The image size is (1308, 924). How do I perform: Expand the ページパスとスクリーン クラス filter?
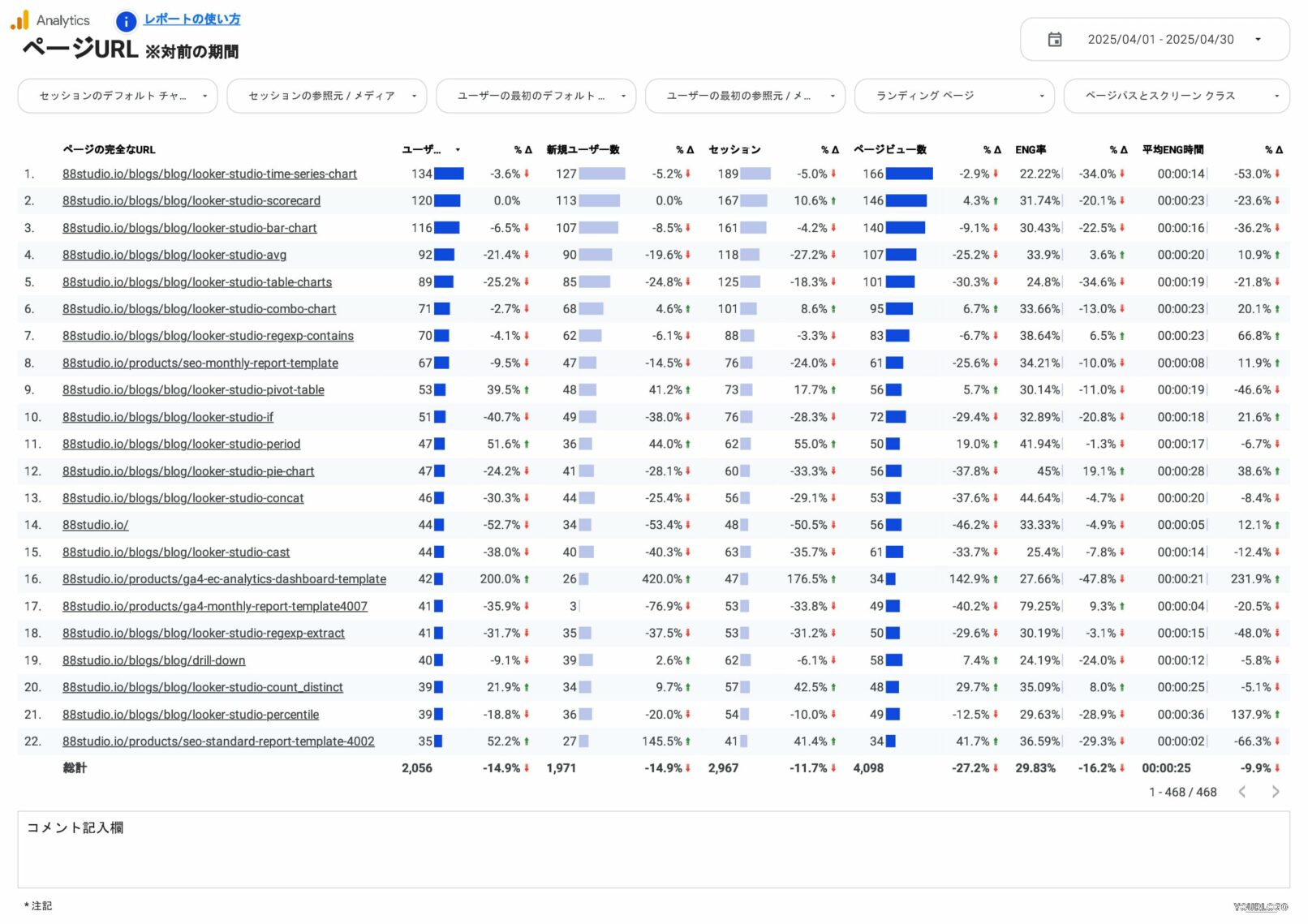[1176, 96]
